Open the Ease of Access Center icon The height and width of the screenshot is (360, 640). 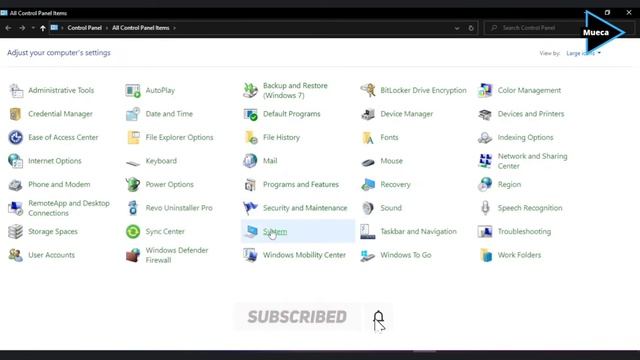pyautogui.click(x=16, y=137)
